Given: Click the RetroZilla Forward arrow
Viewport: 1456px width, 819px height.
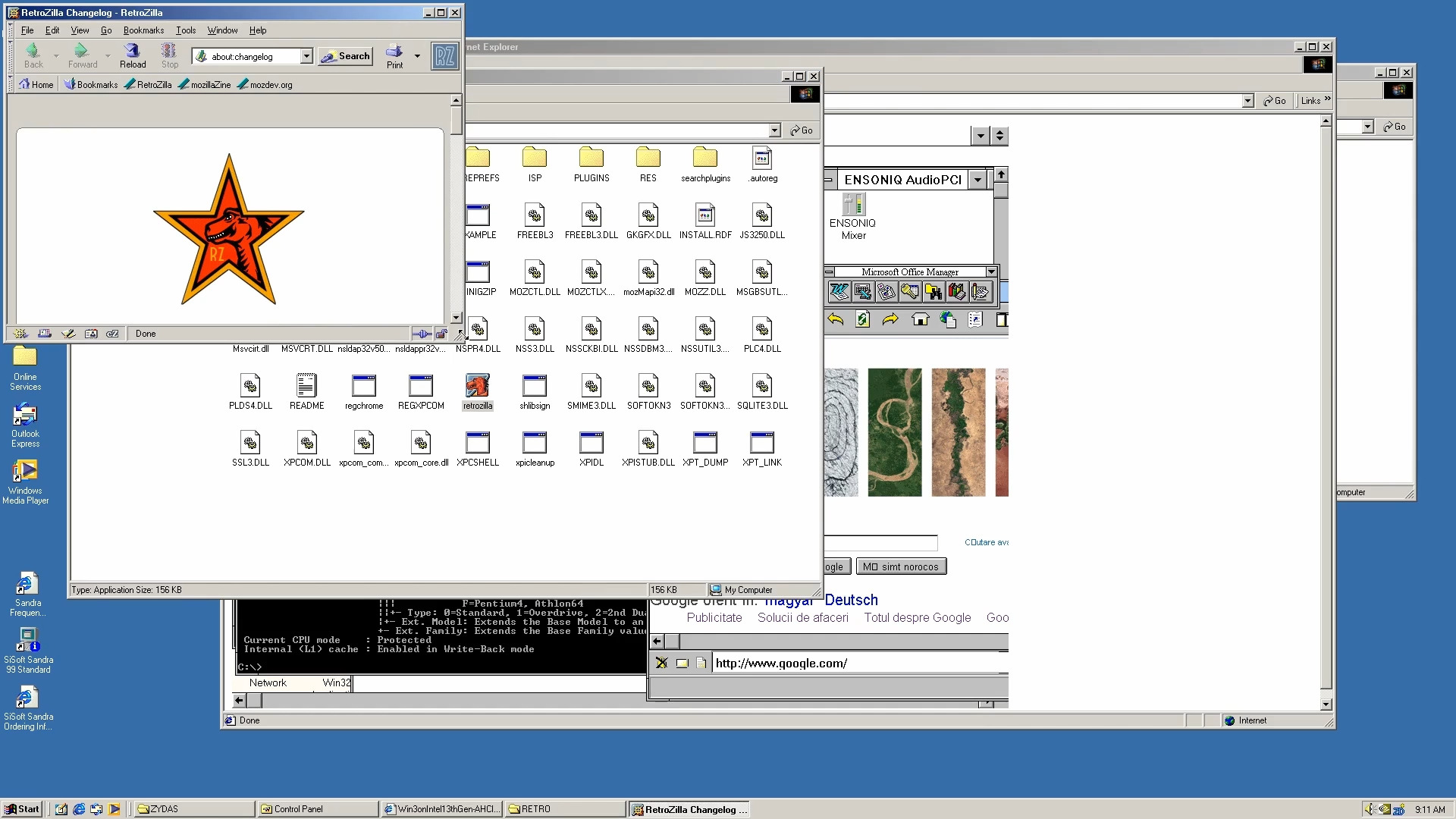Looking at the screenshot, I should click(82, 55).
